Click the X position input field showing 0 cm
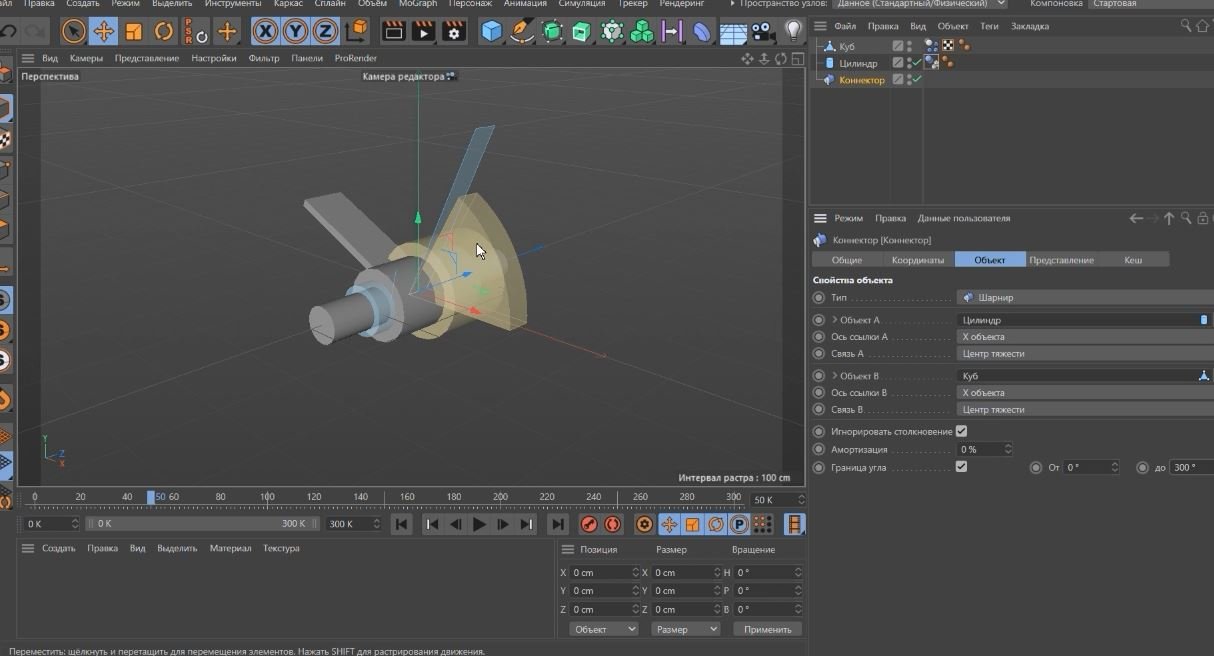The height and width of the screenshot is (656, 1214). [604, 573]
